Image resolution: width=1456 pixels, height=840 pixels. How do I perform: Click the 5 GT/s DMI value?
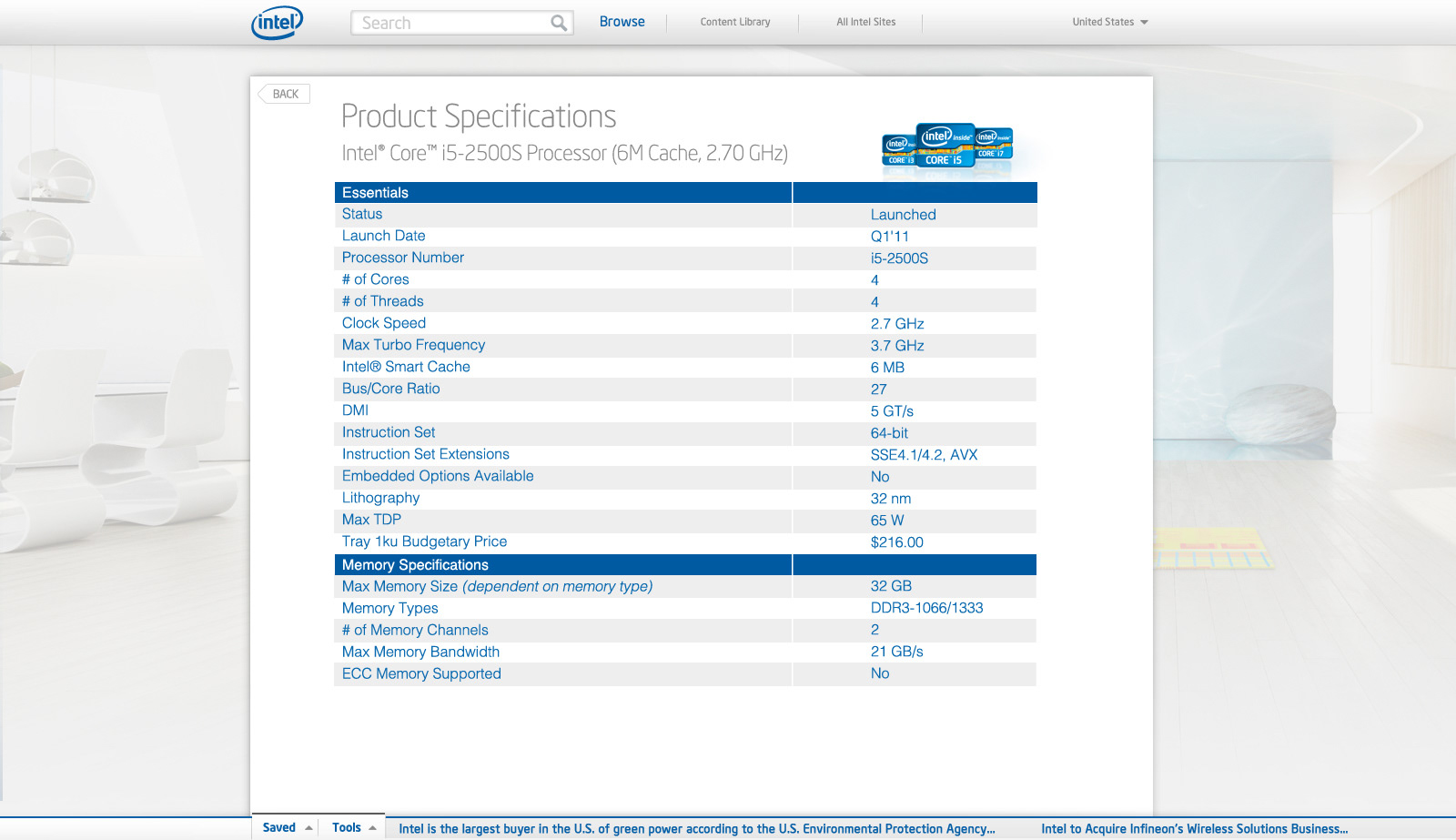[893, 411]
